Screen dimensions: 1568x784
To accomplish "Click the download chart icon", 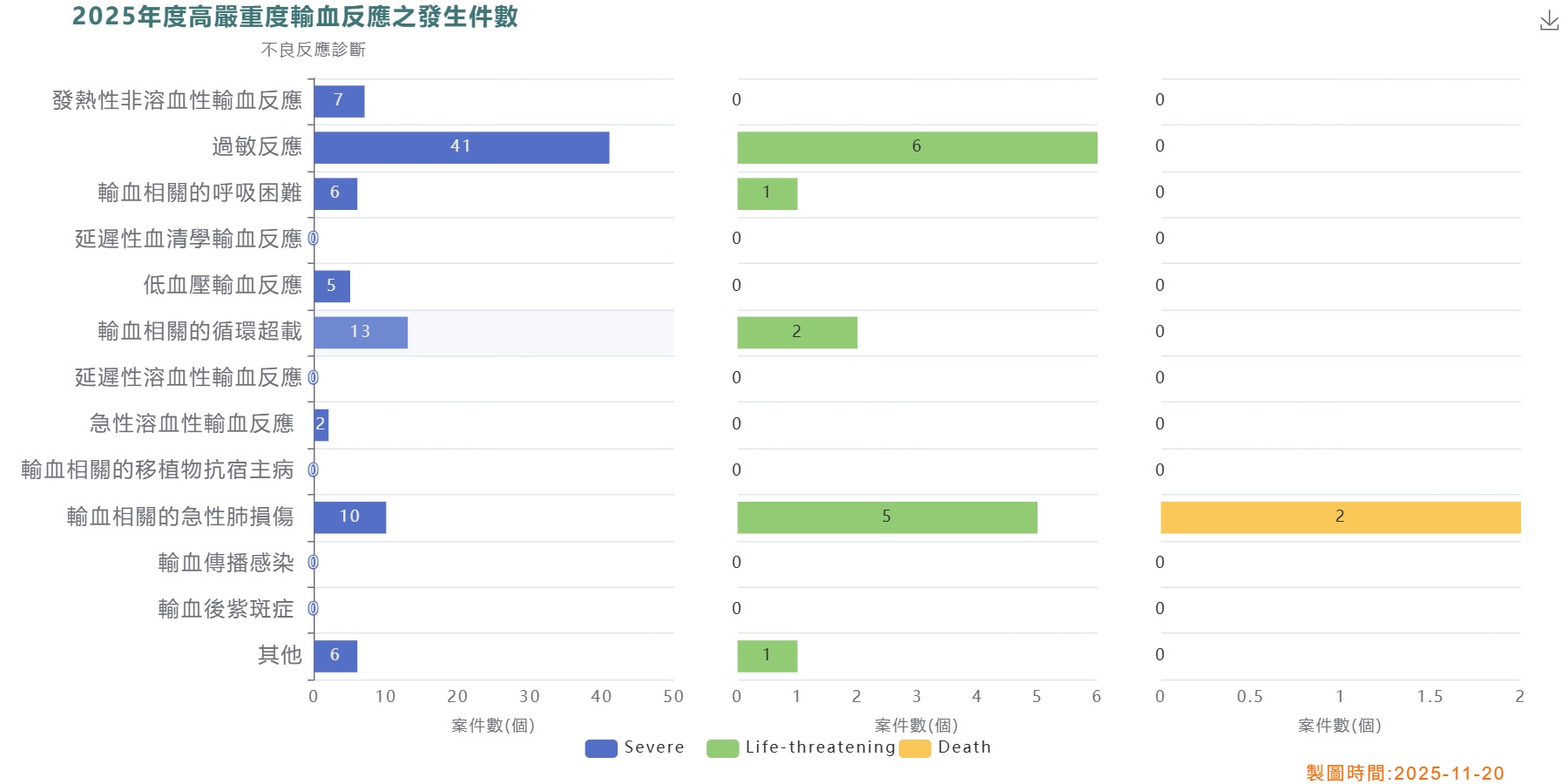I will 1549,21.
